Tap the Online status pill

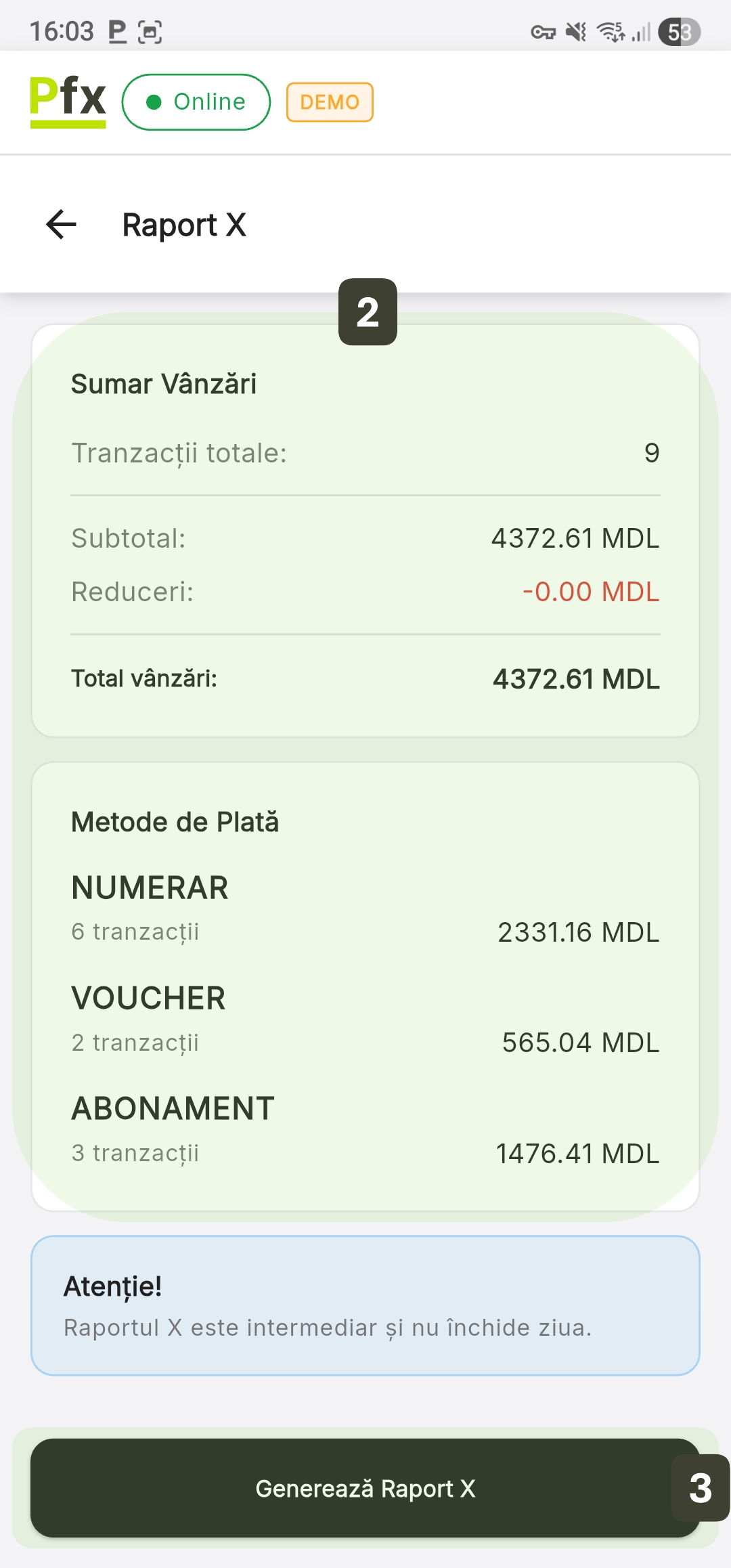pyautogui.click(x=196, y=102)
